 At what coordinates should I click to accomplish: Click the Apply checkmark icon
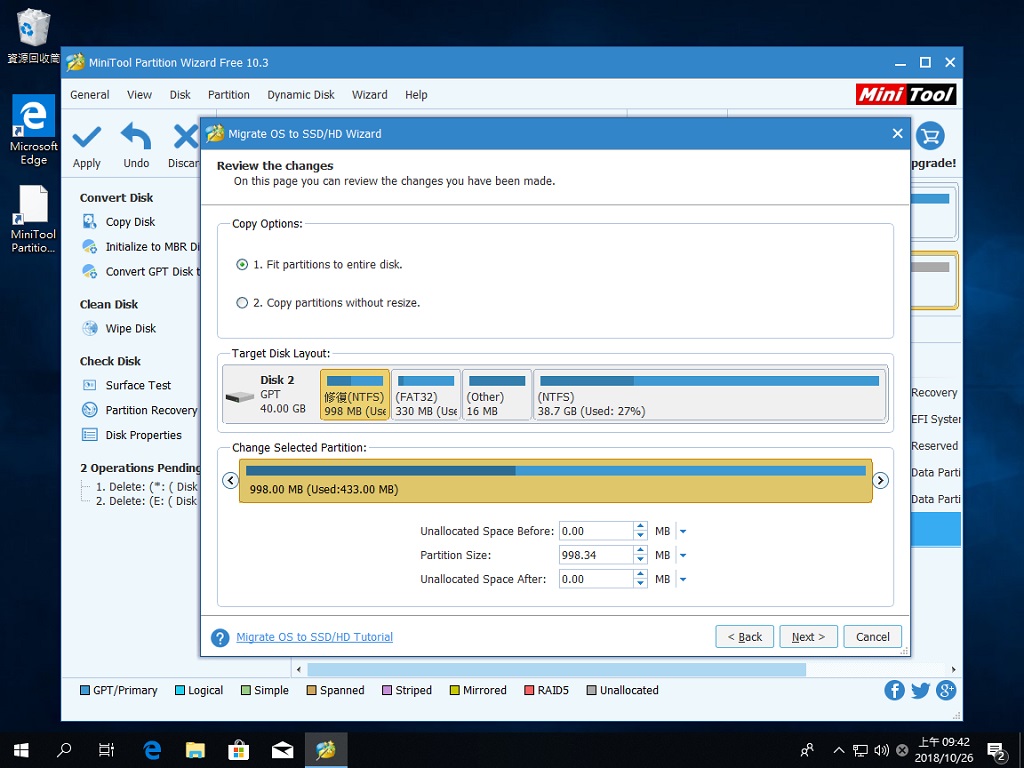(x=87, y=137)
